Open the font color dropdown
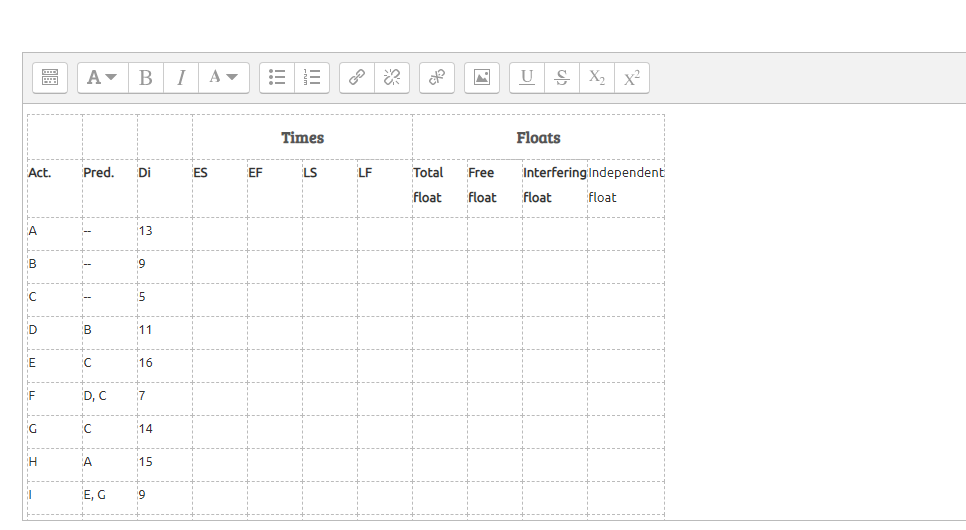The height and width of the screenshot is (530, 966). pos(224,78)
